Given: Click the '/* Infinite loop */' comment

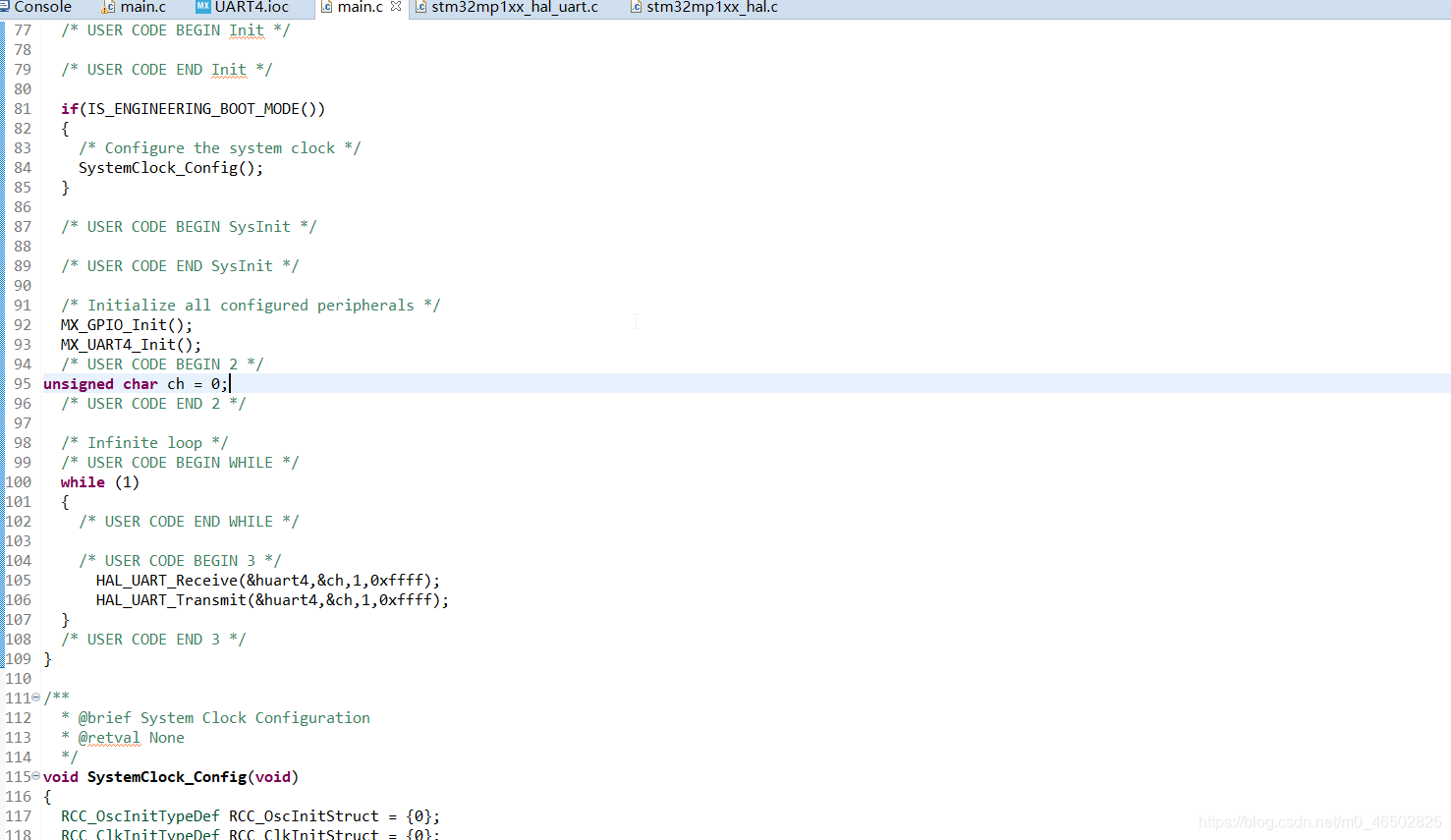Looking at the screenshot, I should point(144,443).
